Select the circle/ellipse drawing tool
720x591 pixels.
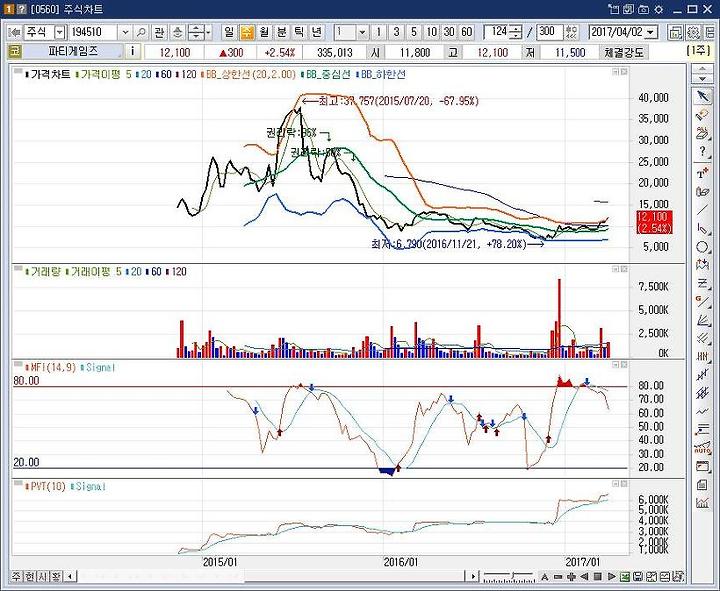(702, 247)
